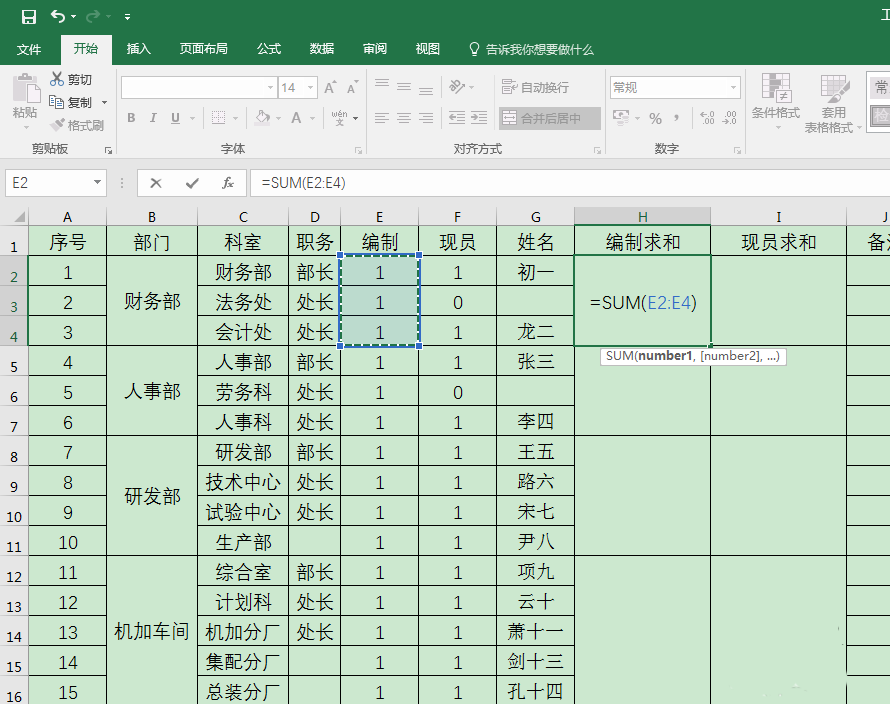Open the number format (常规) dropdown

[733, 88]
